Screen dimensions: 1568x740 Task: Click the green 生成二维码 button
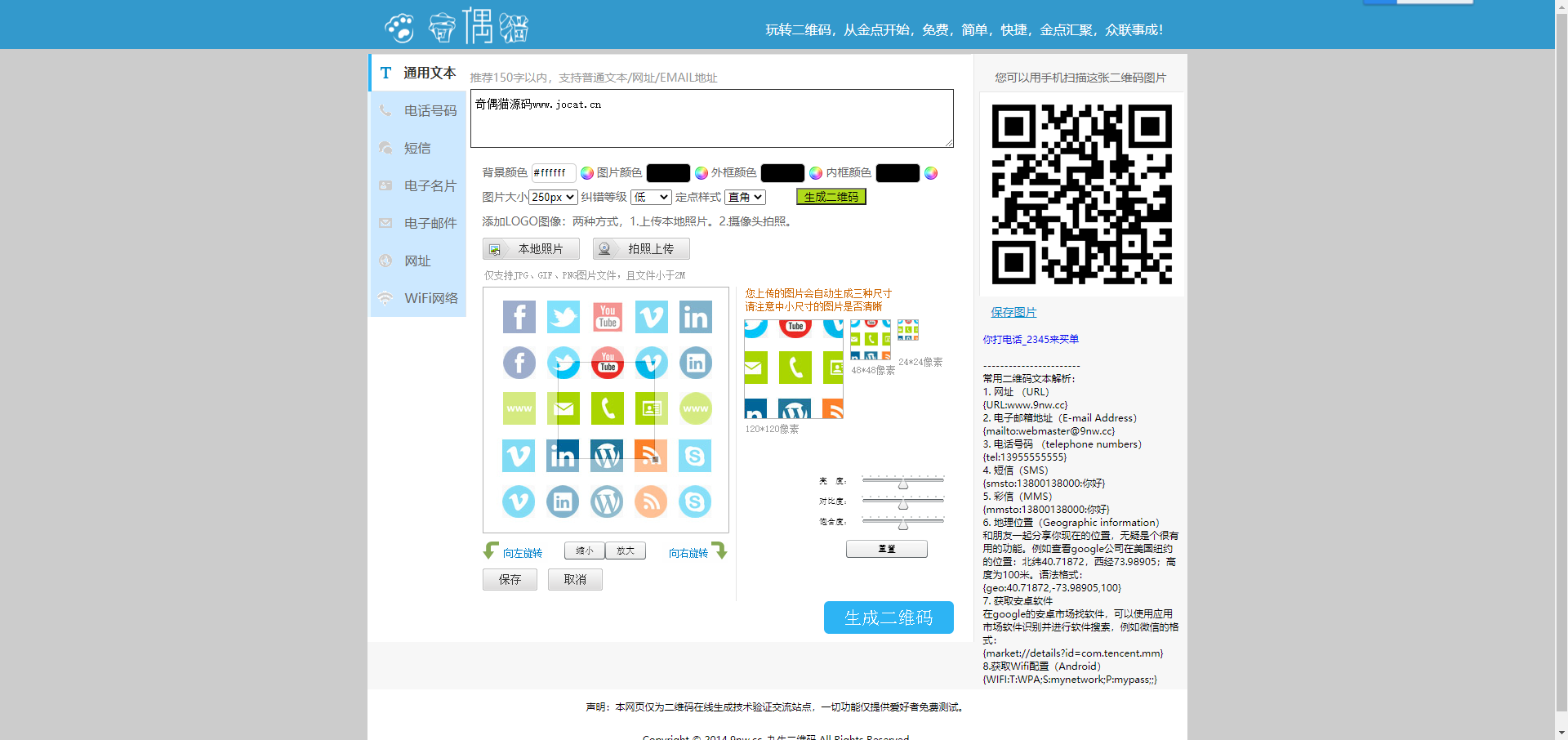pos(831,197)
